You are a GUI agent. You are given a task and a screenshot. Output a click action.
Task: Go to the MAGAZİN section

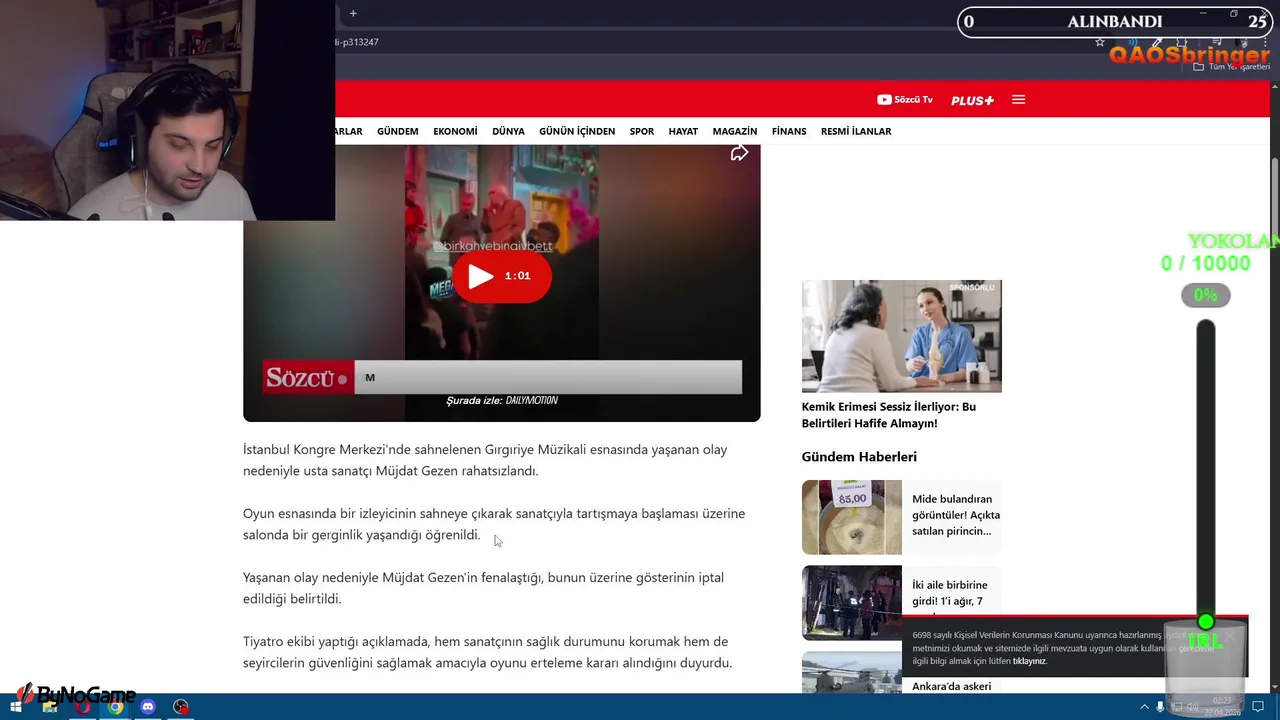(x=735, y=131)
